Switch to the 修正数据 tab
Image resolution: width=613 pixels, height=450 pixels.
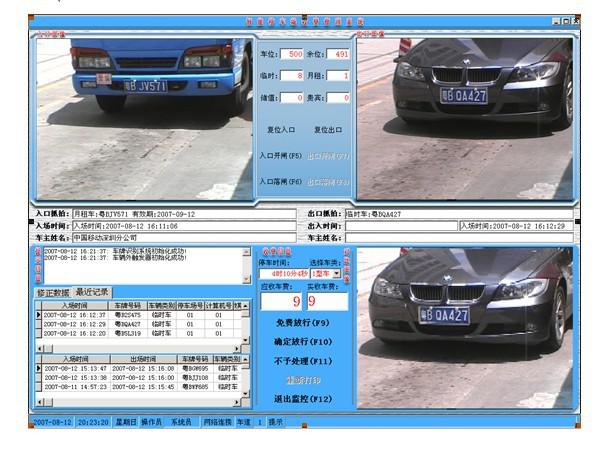coord(55,292)
